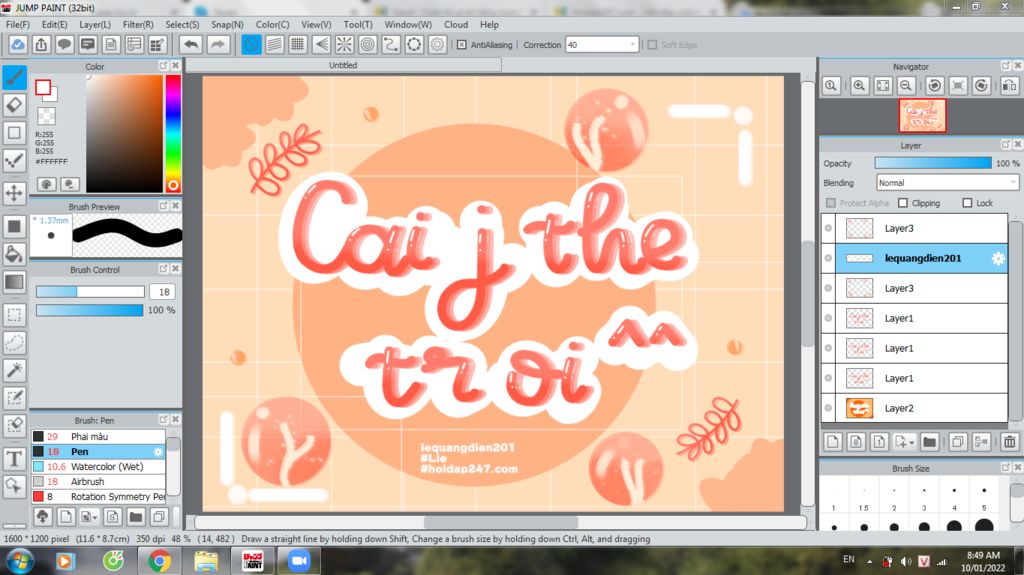Select the Text tool
Viewport: 1024px width, 575px height.
pyautogui.click(x=14, y=459)
